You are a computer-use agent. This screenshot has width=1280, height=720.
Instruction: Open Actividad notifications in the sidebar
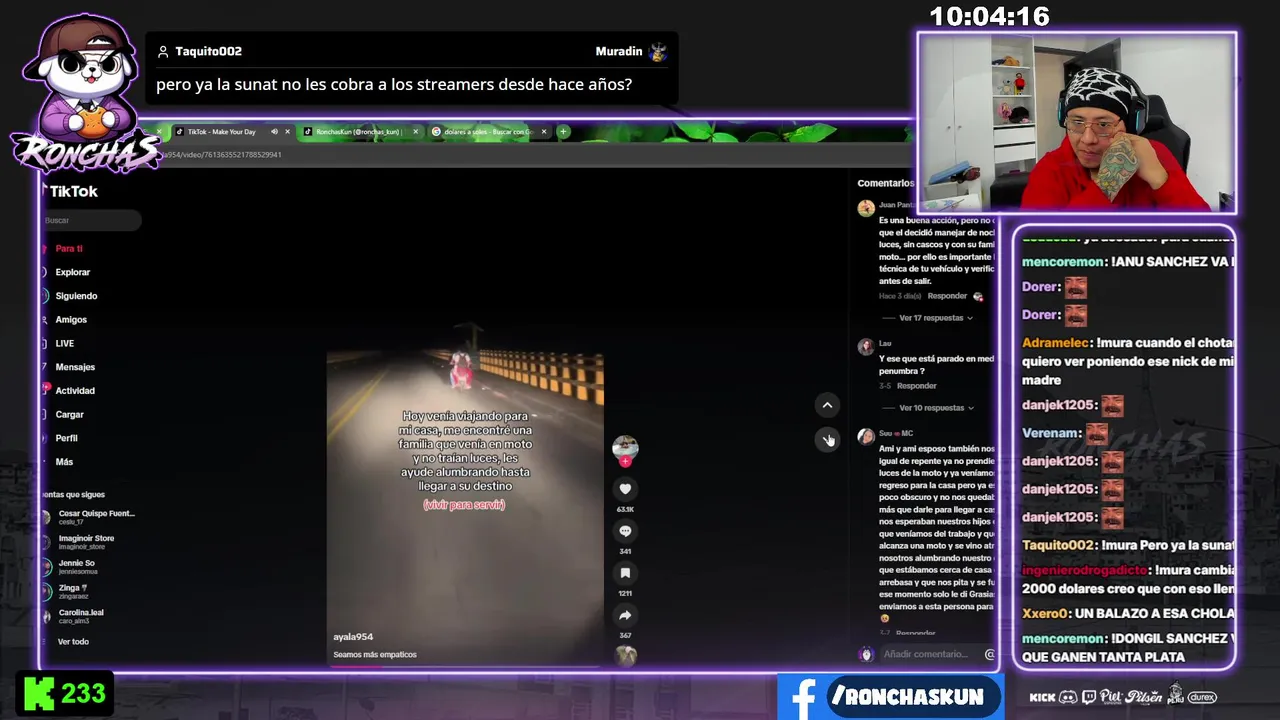(75, 391)
